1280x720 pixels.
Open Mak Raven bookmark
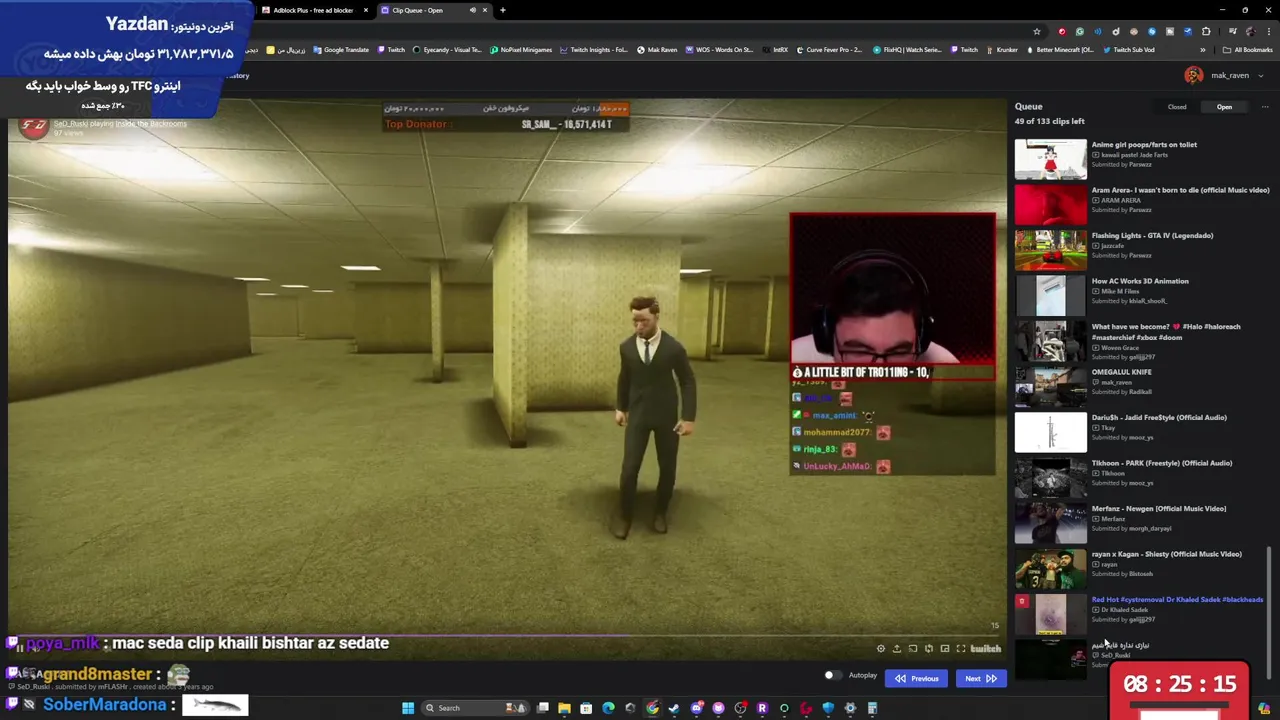657,49
